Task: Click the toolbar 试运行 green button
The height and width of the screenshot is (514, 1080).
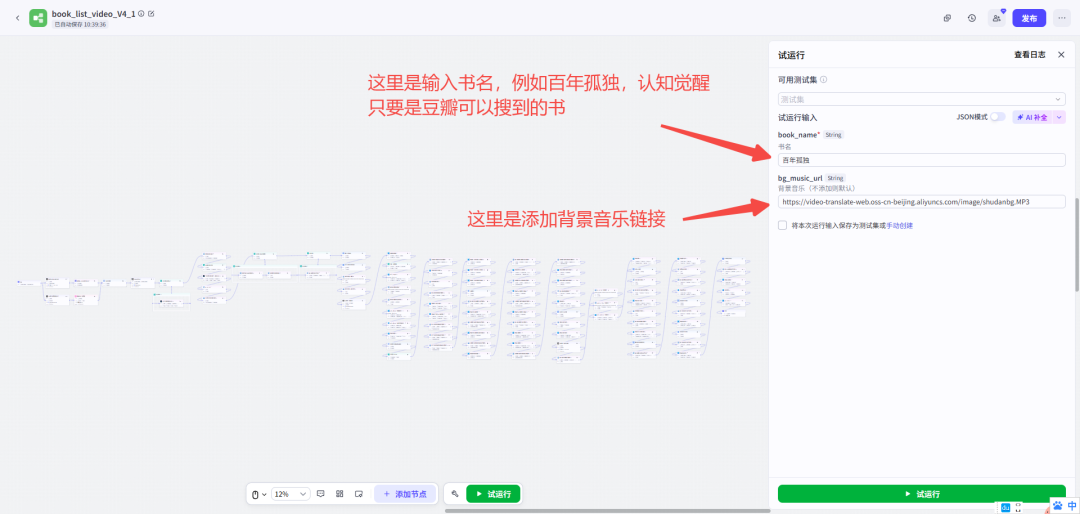Action: 493,494
